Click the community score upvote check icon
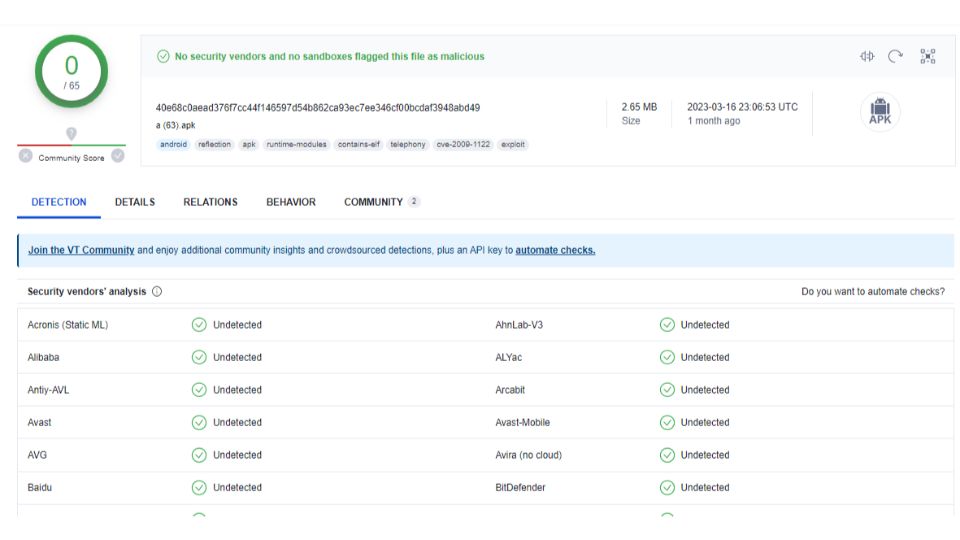960x540 pixels. pos(118,156)
